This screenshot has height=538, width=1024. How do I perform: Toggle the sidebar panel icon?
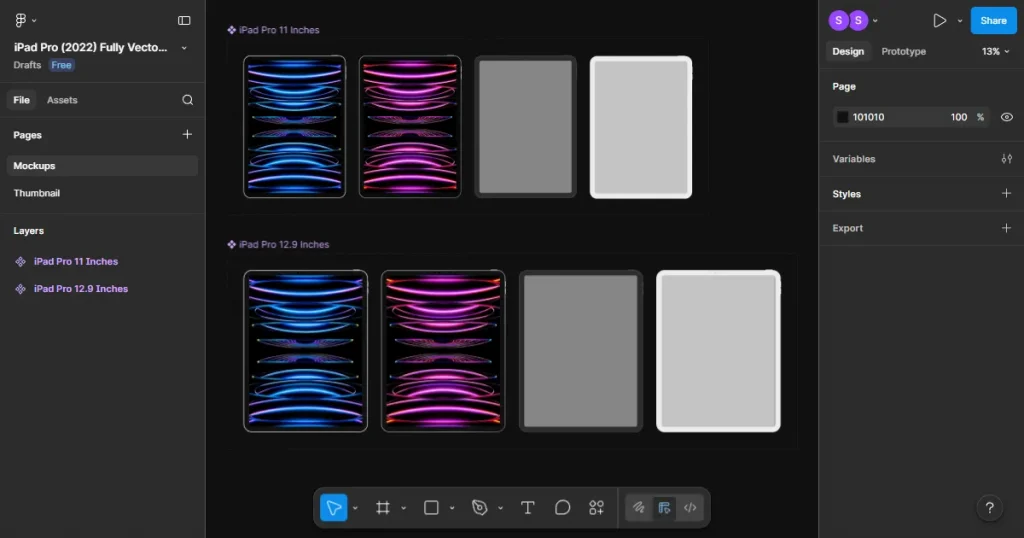coord(184,20)
